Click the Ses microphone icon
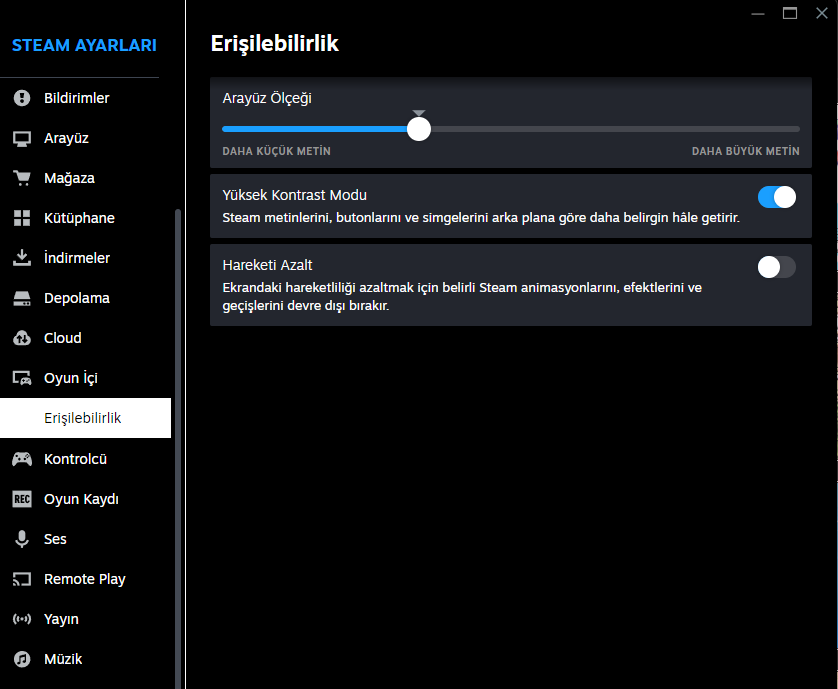 click(x=22, y=539)
